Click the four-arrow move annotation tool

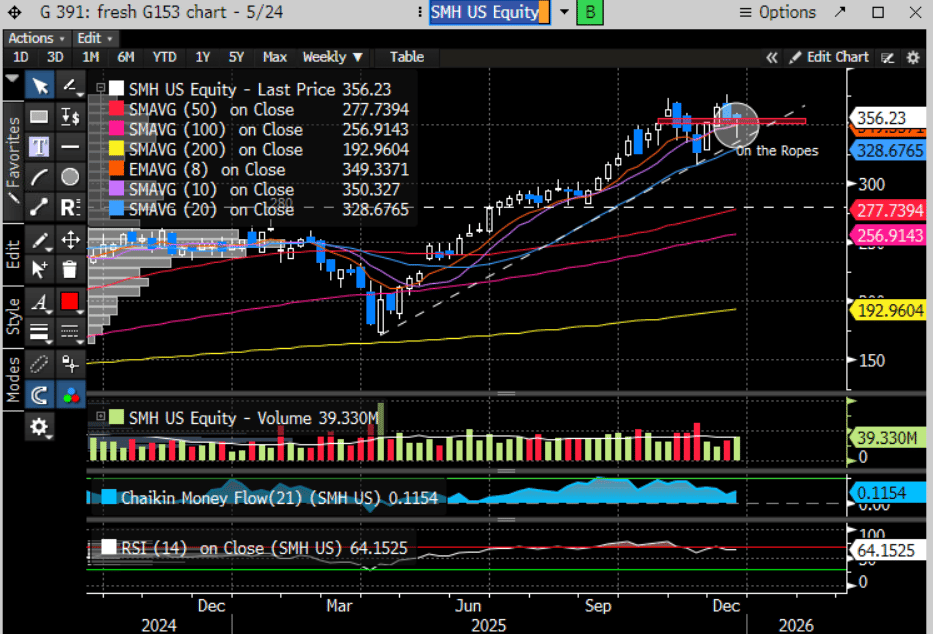71,240
